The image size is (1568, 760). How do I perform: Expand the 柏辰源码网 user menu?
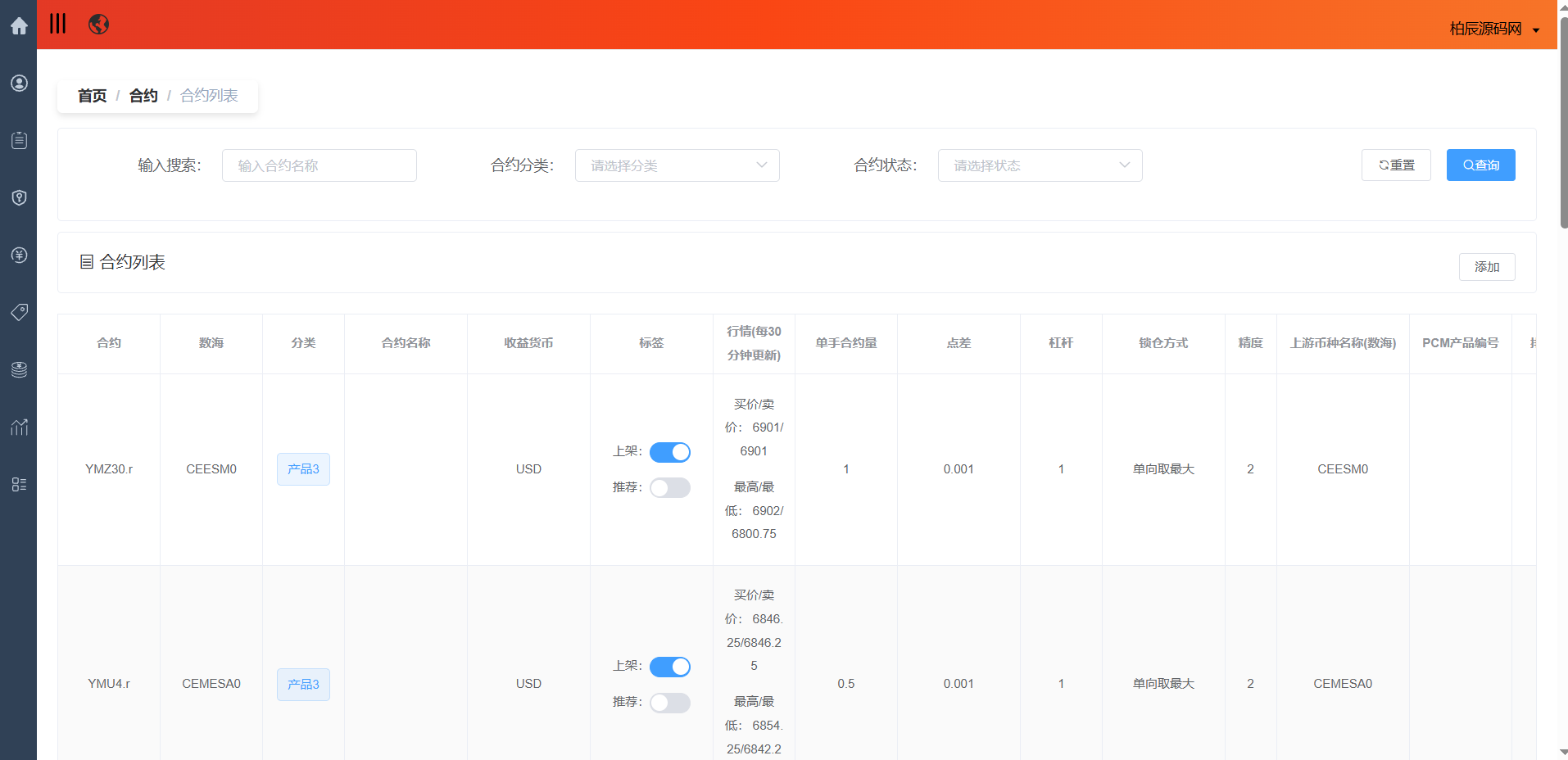[1494, 29]
